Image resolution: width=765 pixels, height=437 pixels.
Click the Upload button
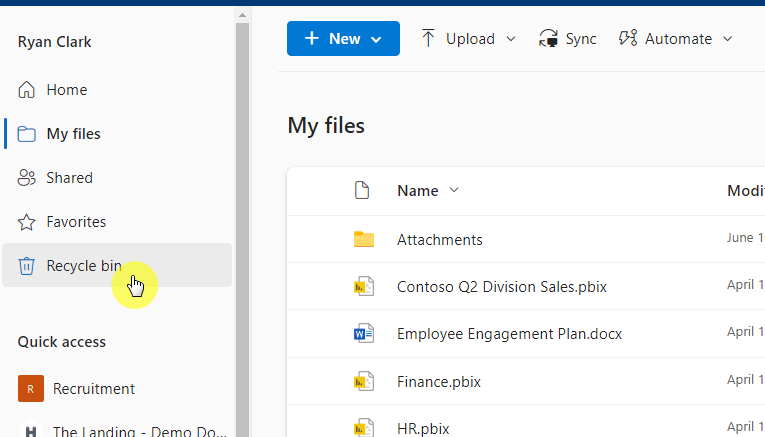click(x=468, y=39)
